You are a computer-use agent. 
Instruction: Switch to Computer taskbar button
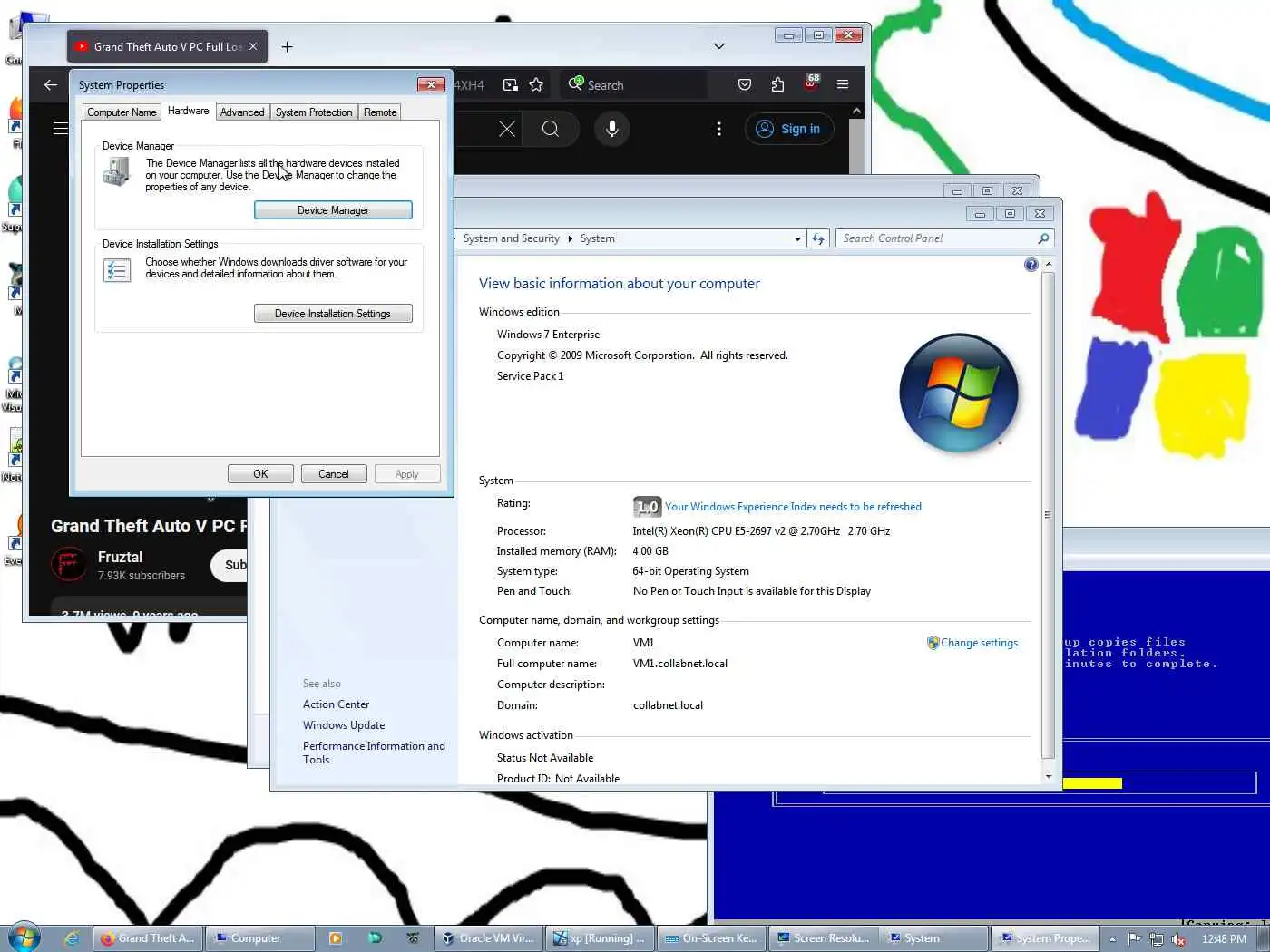point(259,938)
